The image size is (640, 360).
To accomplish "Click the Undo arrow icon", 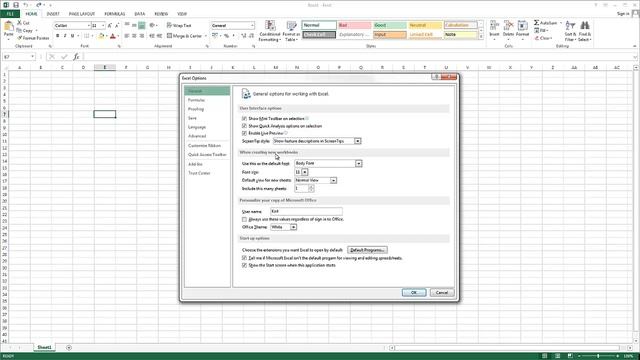I will [x=26, y=5].
